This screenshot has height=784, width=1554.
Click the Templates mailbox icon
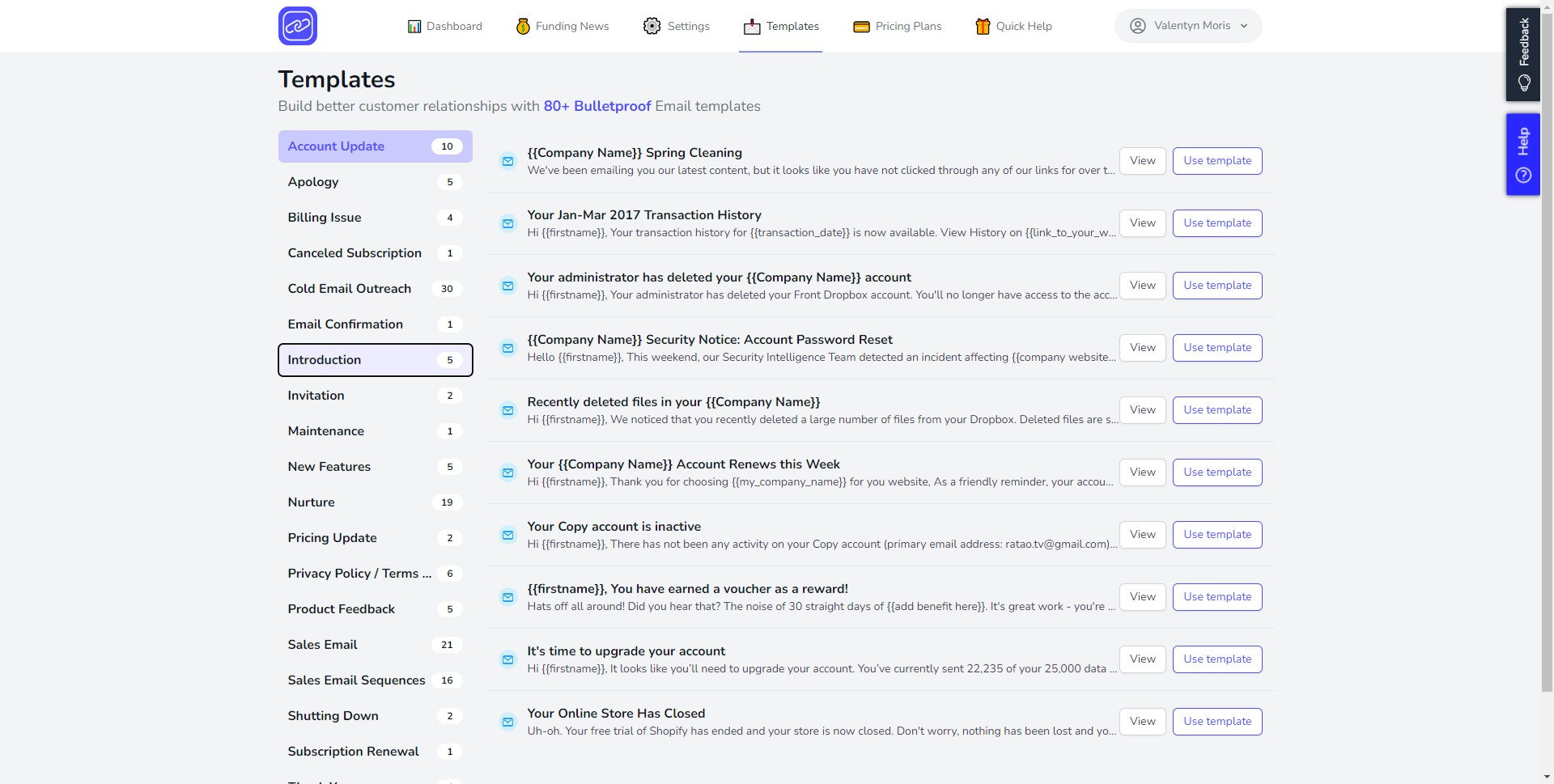click(x=752, y=27)
